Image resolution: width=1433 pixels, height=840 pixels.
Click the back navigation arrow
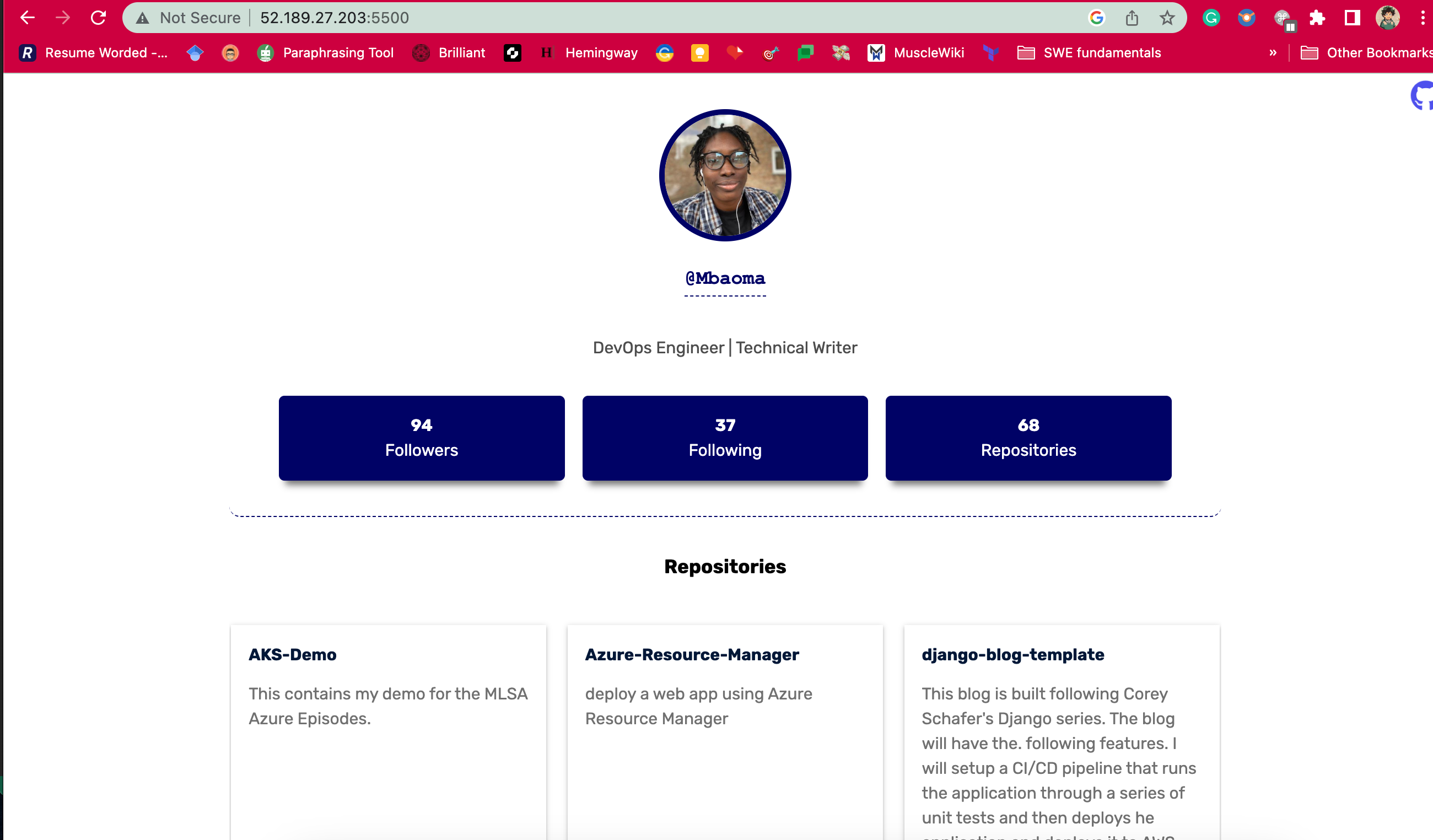coord(26,18)
